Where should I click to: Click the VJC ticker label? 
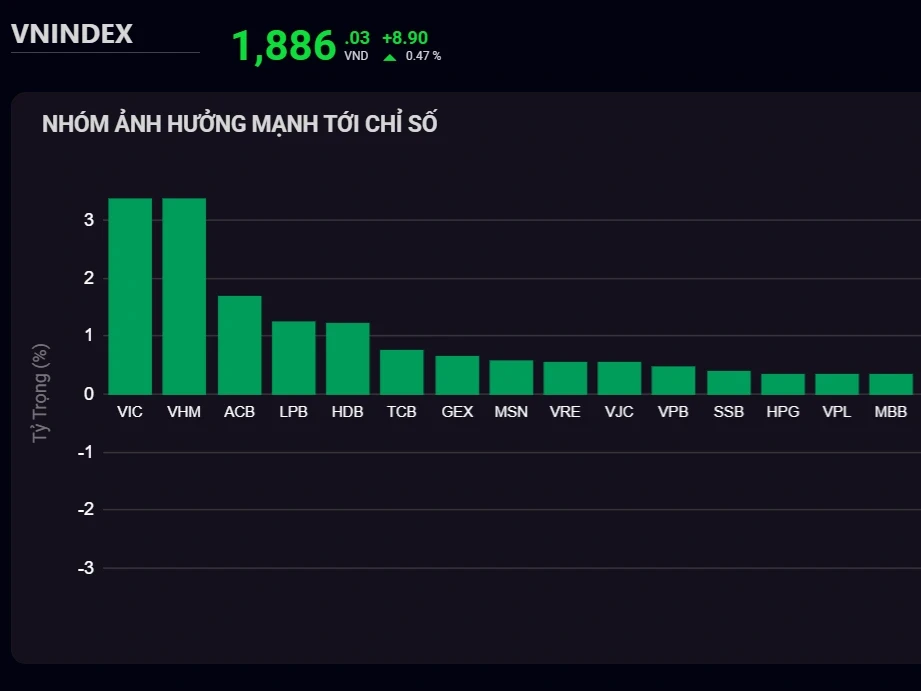pyautogui.click(x=619, y=412)
